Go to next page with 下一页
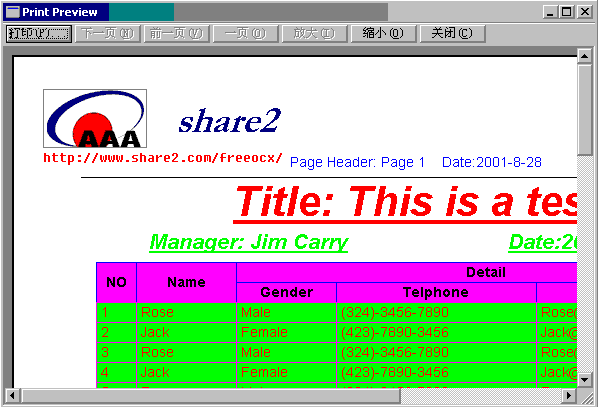The width and height of the screenshot is (598, 407). (108, 34)
